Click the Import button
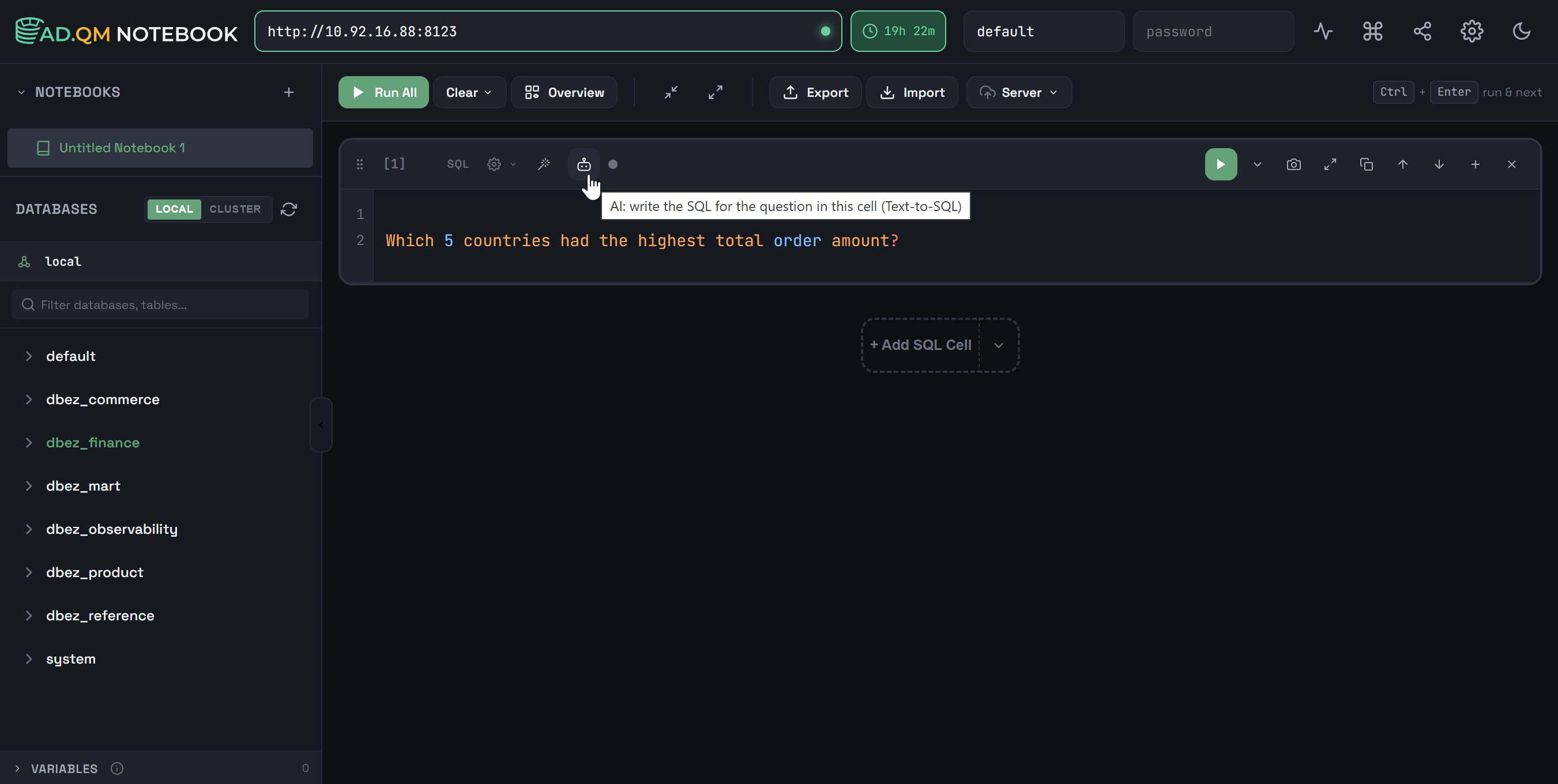 pos(912,92)
